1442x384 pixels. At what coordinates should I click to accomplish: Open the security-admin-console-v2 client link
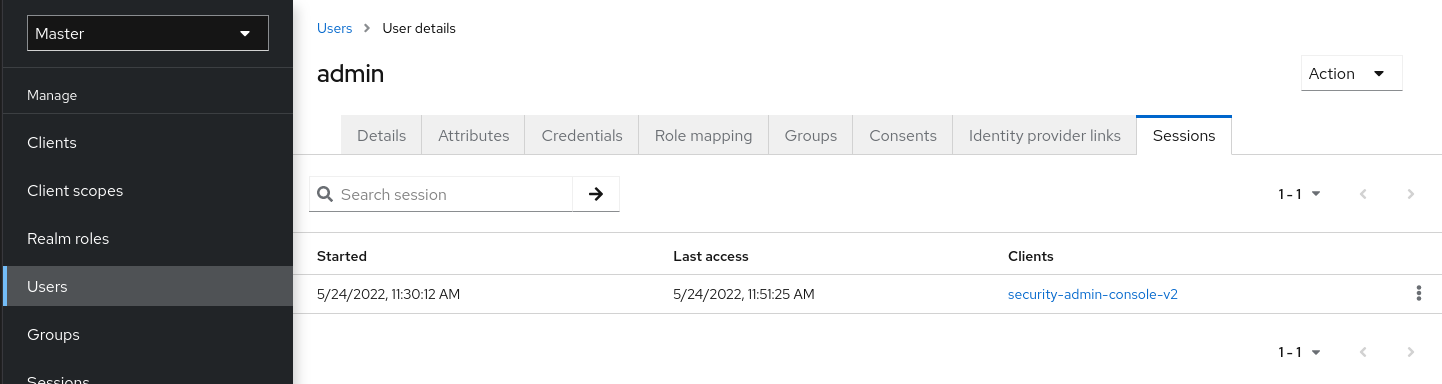click(x=1093, y=294)
